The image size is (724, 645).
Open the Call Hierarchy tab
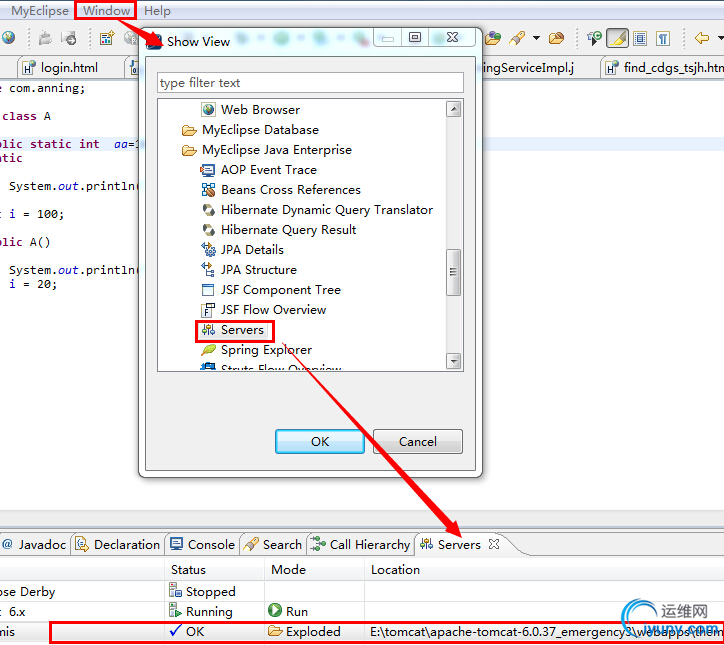click(360, 545)
